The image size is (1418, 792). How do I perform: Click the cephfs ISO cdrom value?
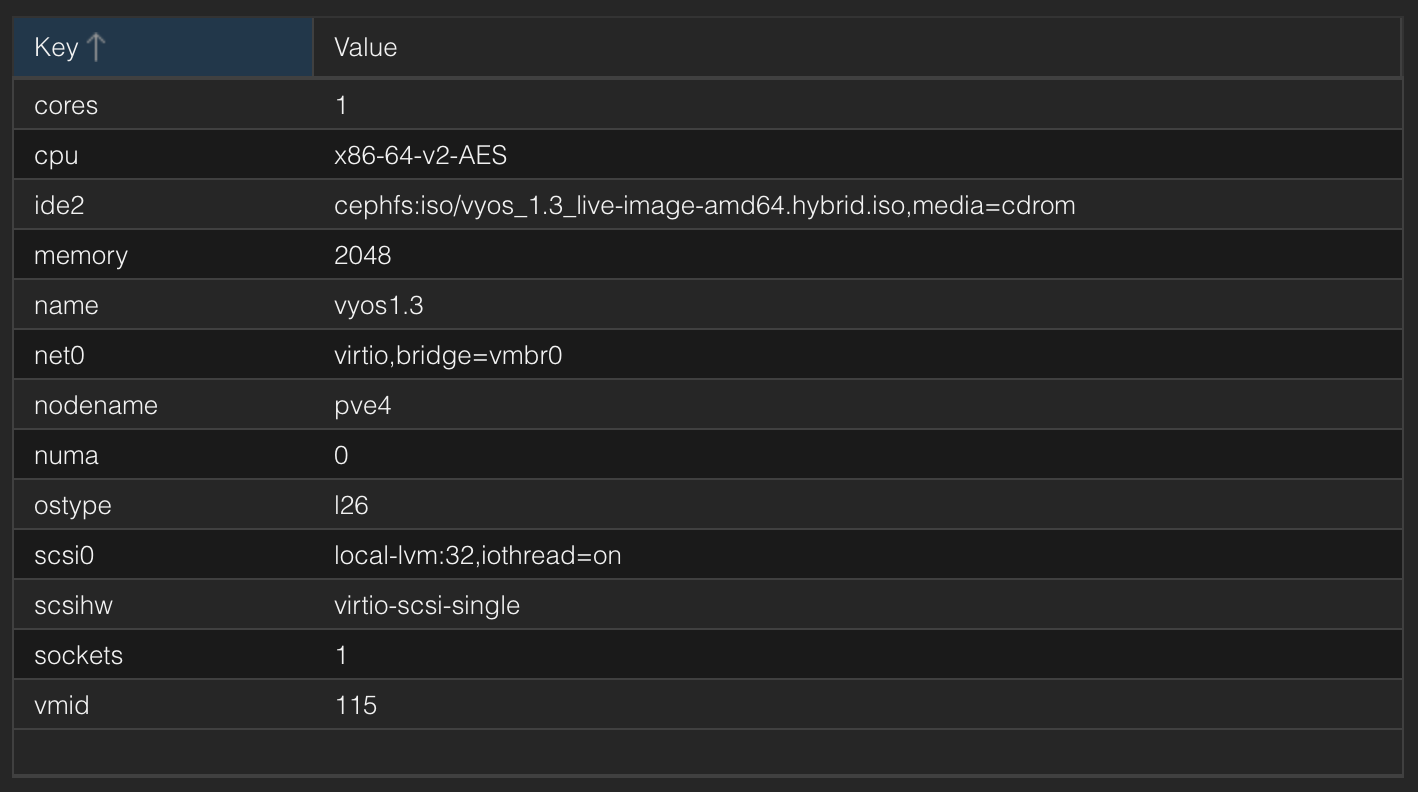tap(704, 205)
